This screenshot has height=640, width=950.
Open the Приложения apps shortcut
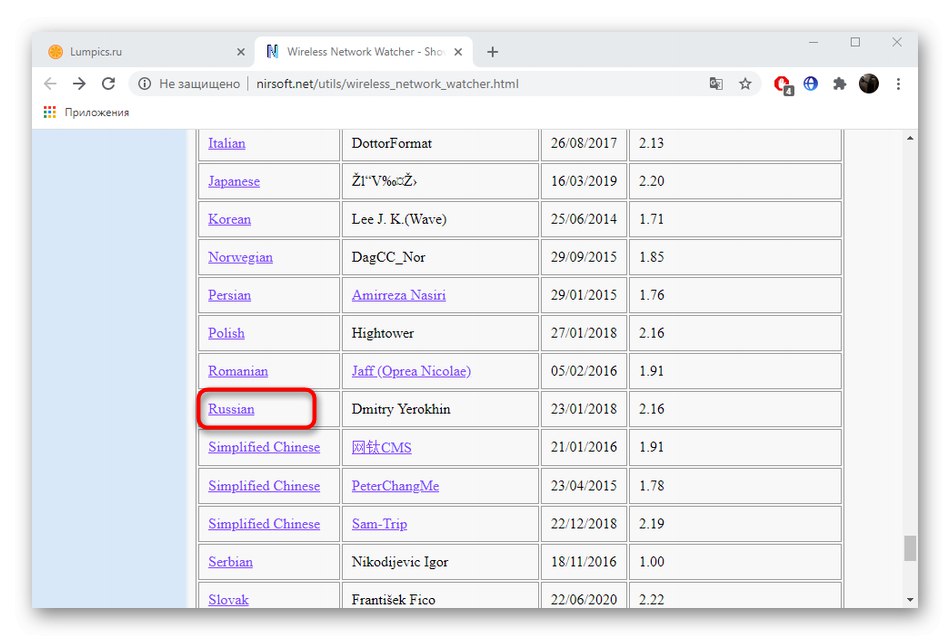tap(88, 112)
